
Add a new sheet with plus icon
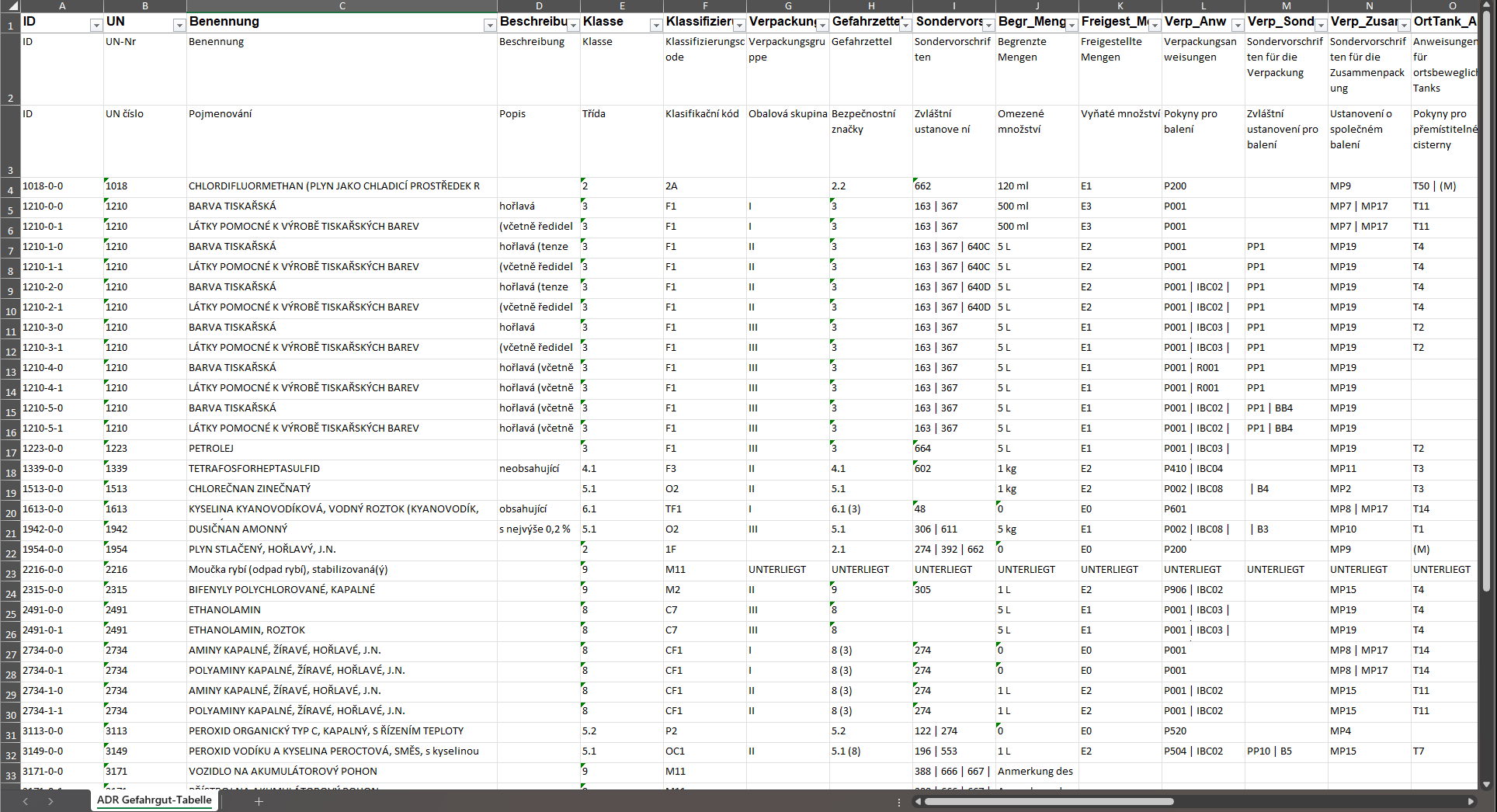259,801
